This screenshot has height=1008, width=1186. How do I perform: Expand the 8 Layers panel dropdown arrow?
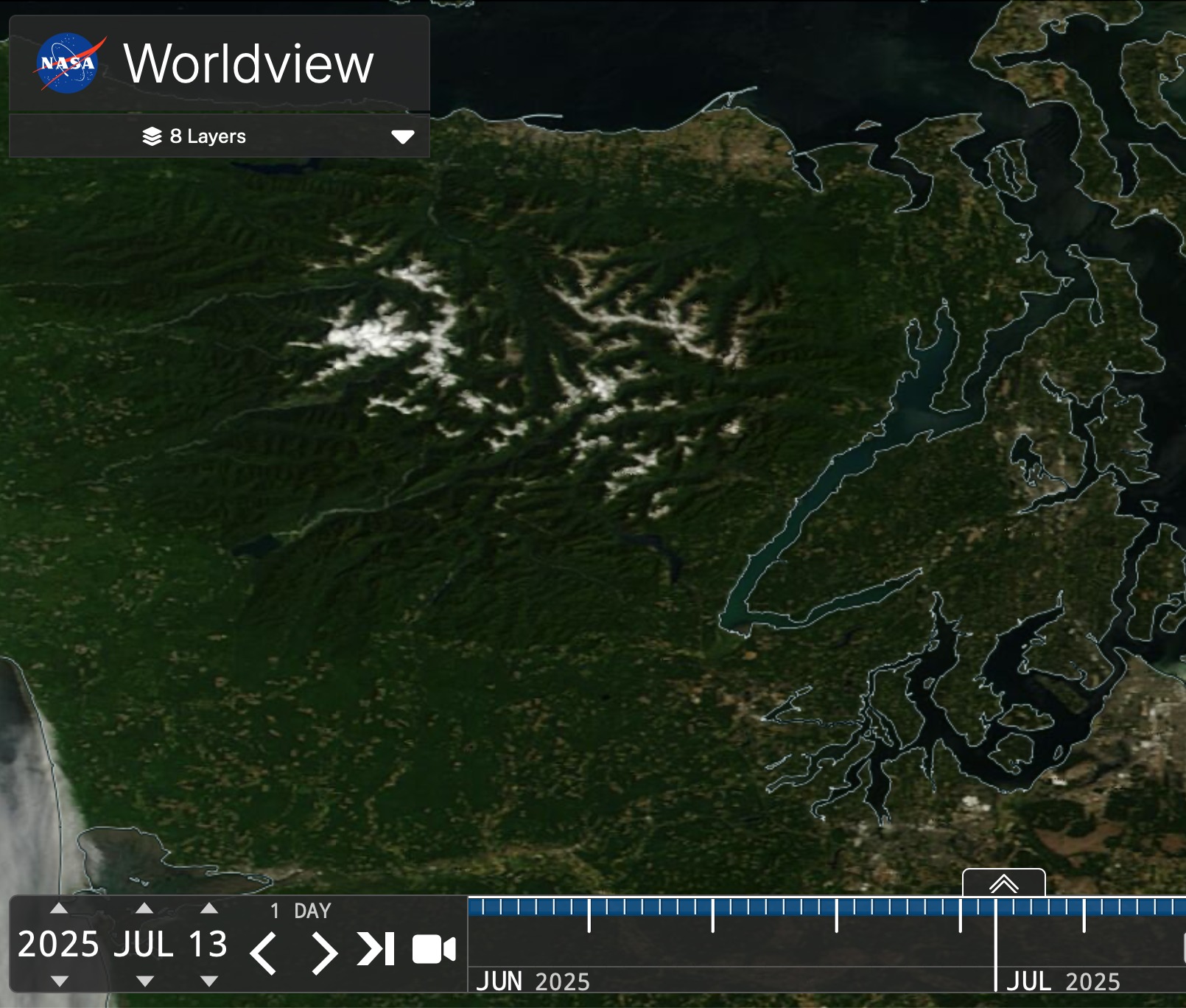[x=402, y=137]
